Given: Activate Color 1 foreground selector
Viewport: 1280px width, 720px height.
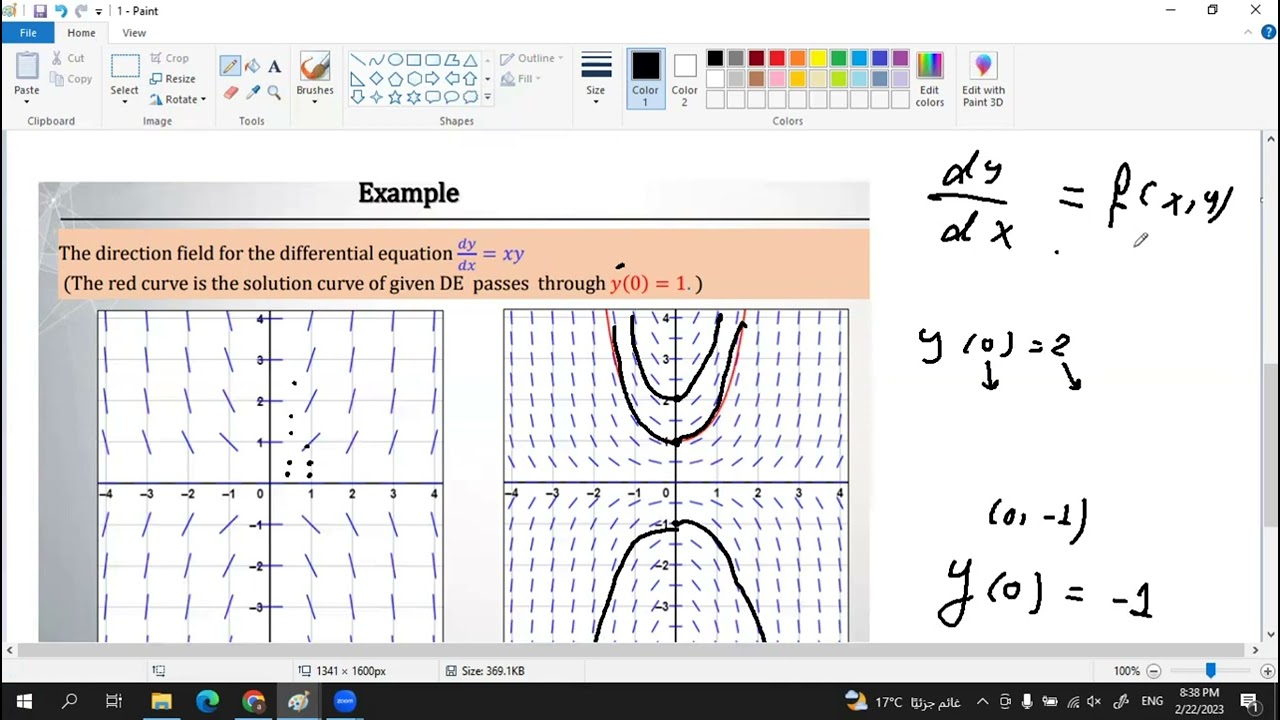Looking at the screenshot, I should tap(645, 79).
